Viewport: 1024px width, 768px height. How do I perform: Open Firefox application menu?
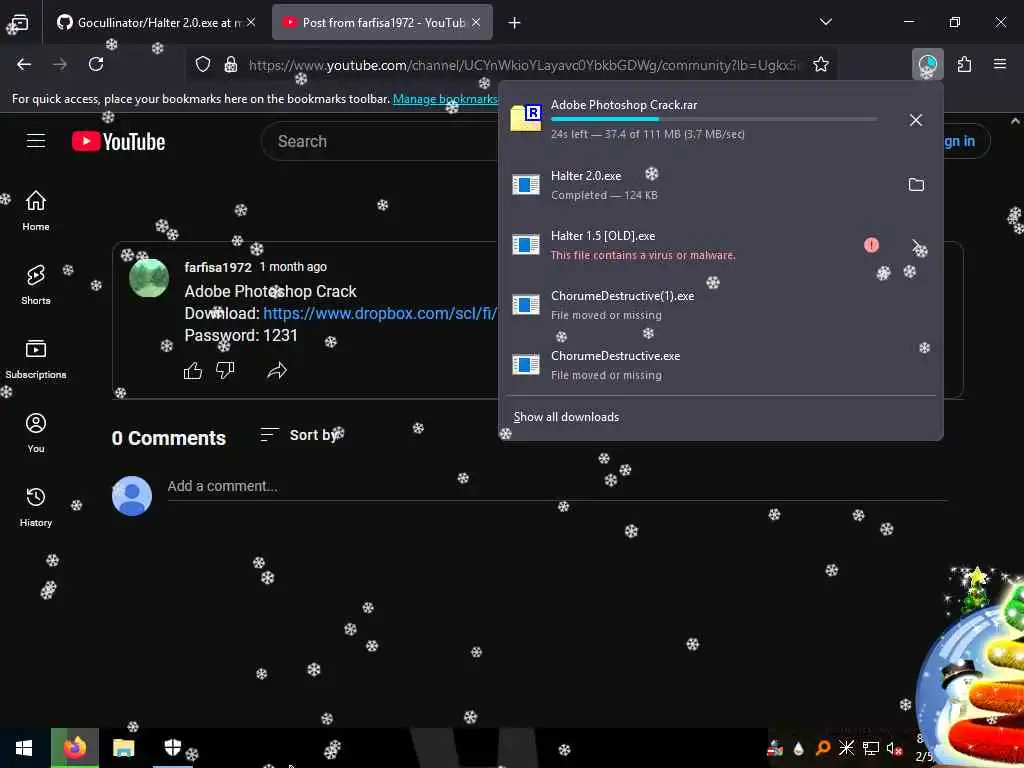pyautogui.click(x=1000, y=64)
